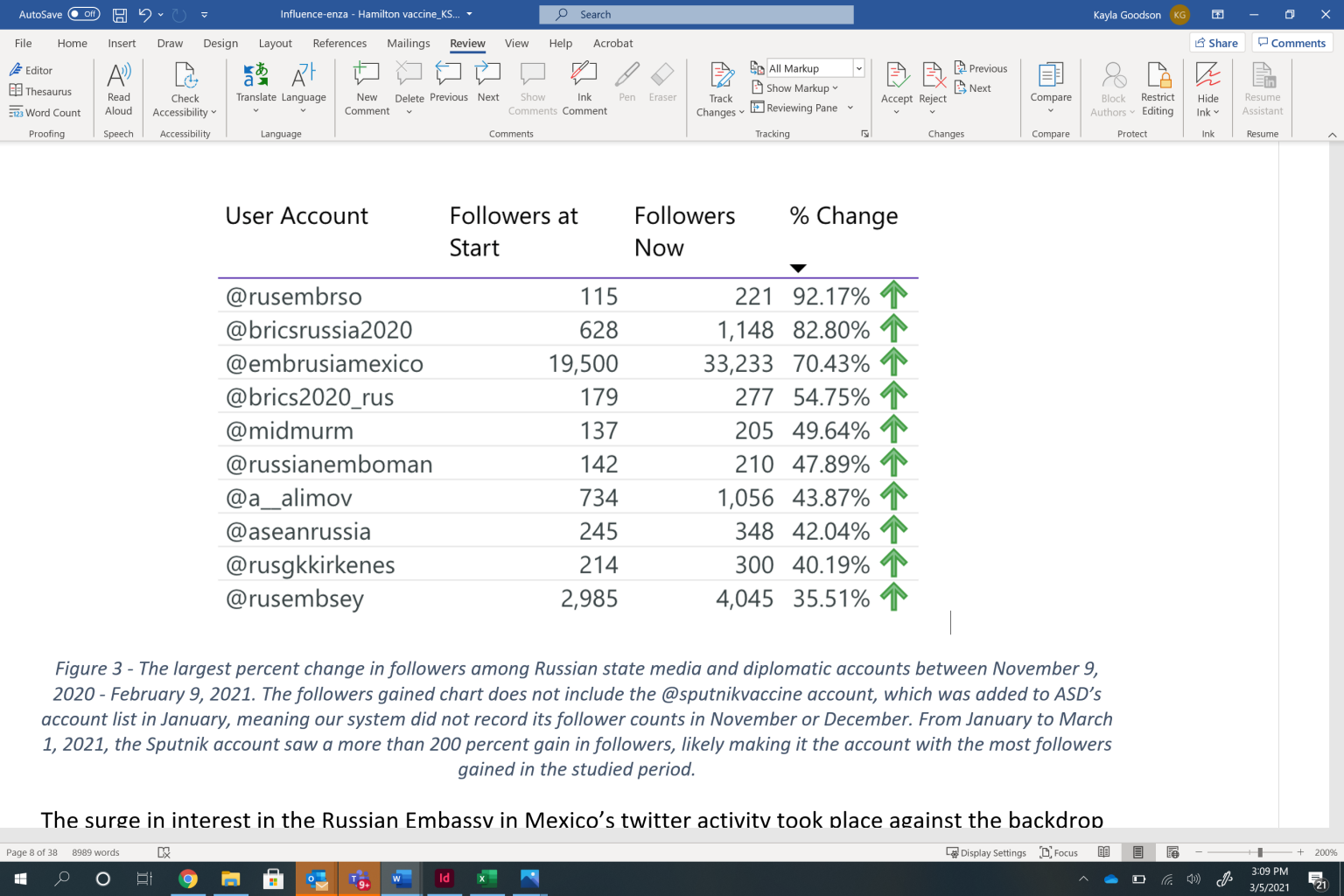Select the Mailings tab
Image resolution: width=1344 pixels, height=896 pixels.
[409, 43]
